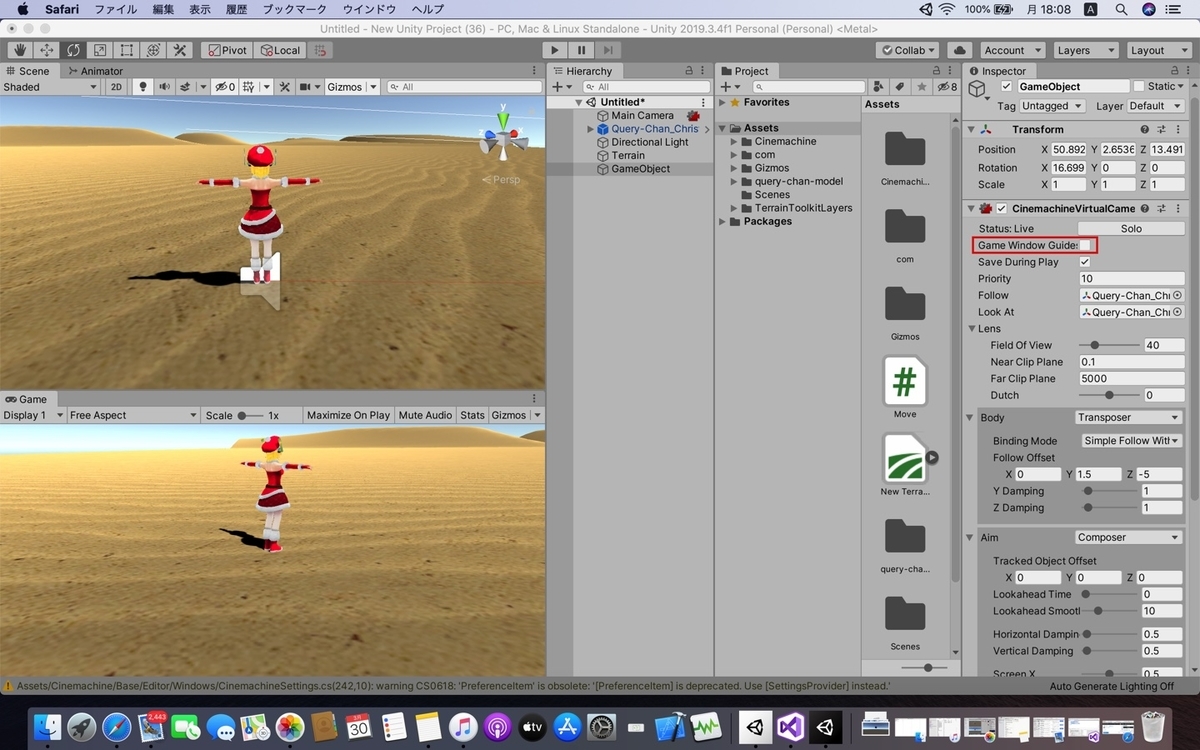Click search by label icon in Project
The width and height of the screenshot is (1200, 750).
click(901, 87)
